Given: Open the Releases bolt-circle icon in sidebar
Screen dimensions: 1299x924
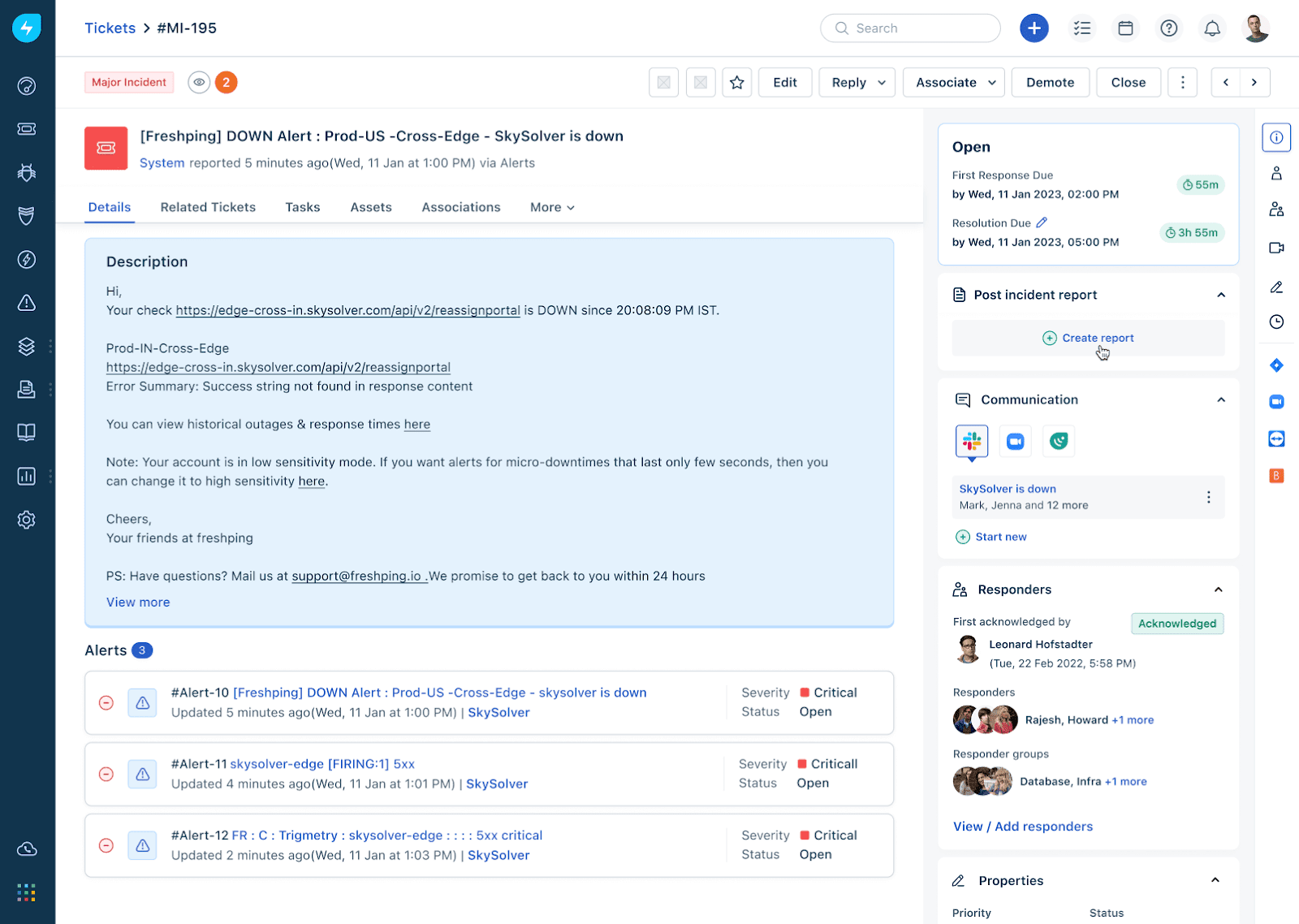Looking at the screenshot, I should coord(27,259).
